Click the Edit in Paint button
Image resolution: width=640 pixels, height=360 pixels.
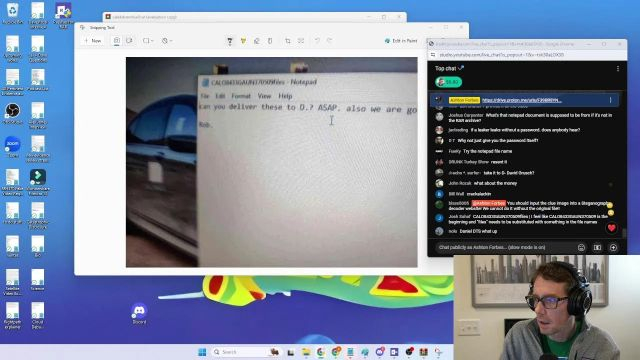(401, 41)
